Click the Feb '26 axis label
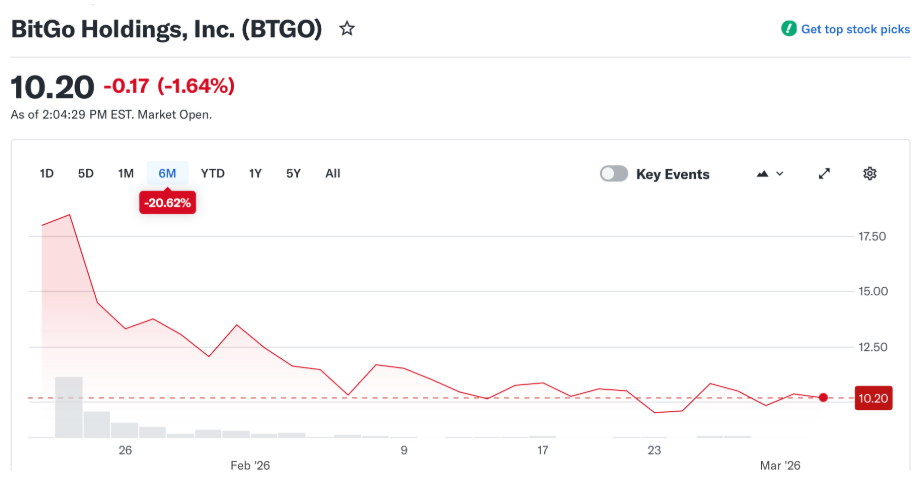916x477 pixels. coord(250,465)
